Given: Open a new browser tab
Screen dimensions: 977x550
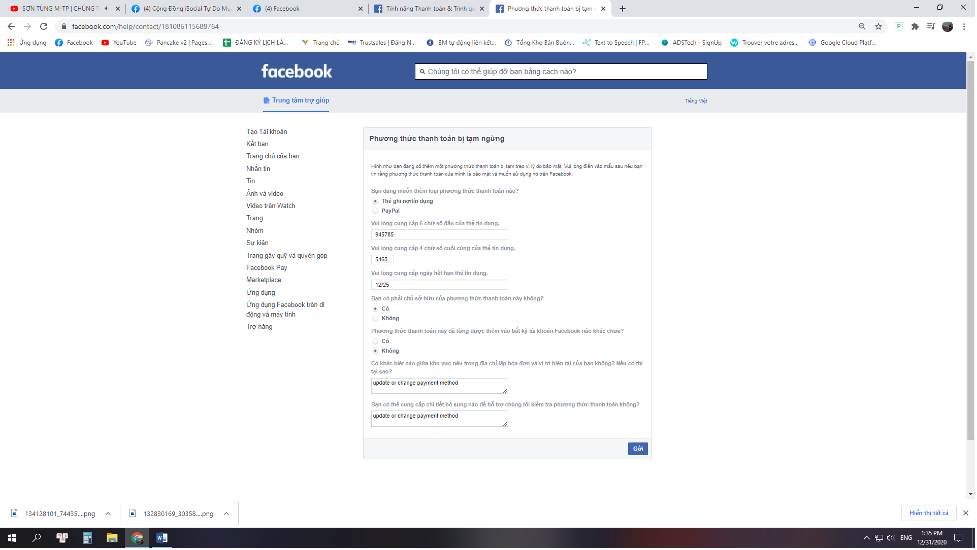Looking at the screenshot, I should click(622, 9).
